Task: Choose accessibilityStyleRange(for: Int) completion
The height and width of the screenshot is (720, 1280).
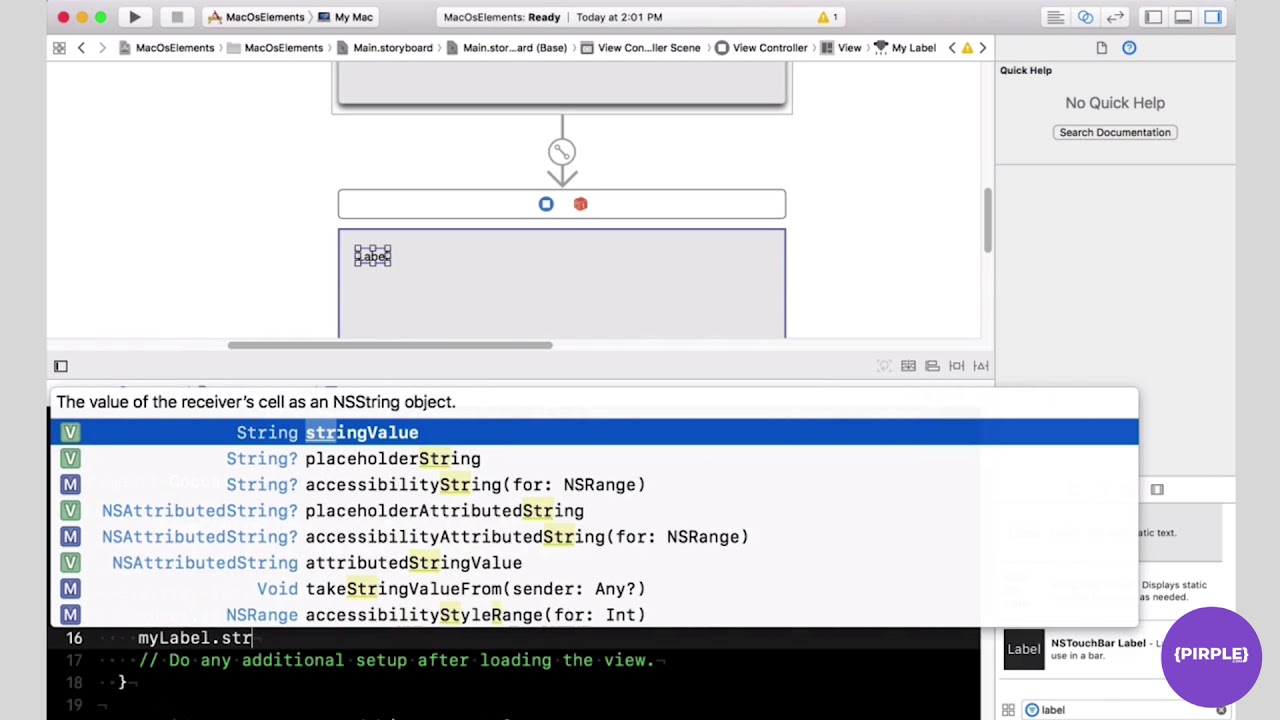Action: (594, 615)
